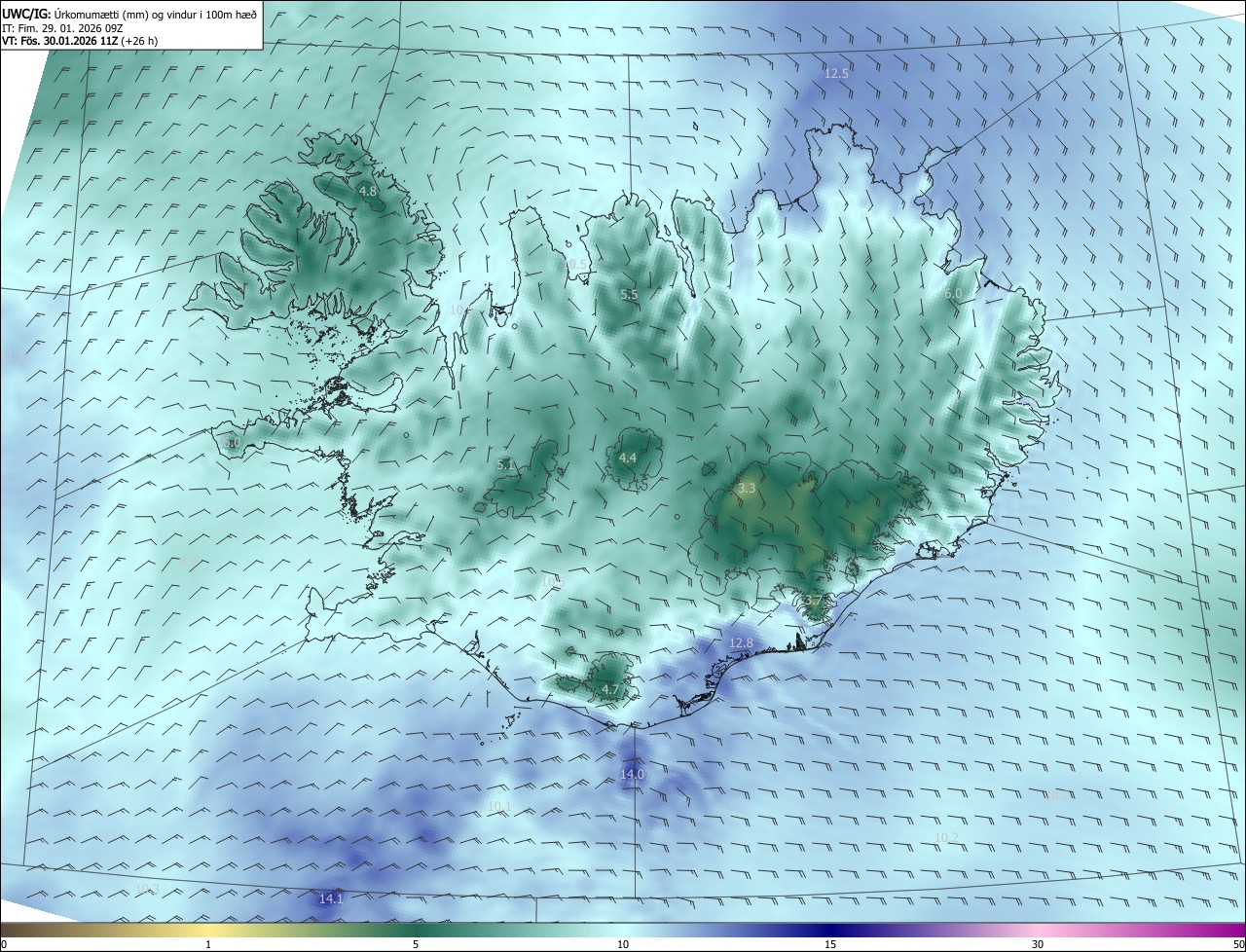Image resolution: width=1246 pixels, height=952 pixels.
Task: Click the 10.1 value label over the southern sea
Action: coord(499,806)
